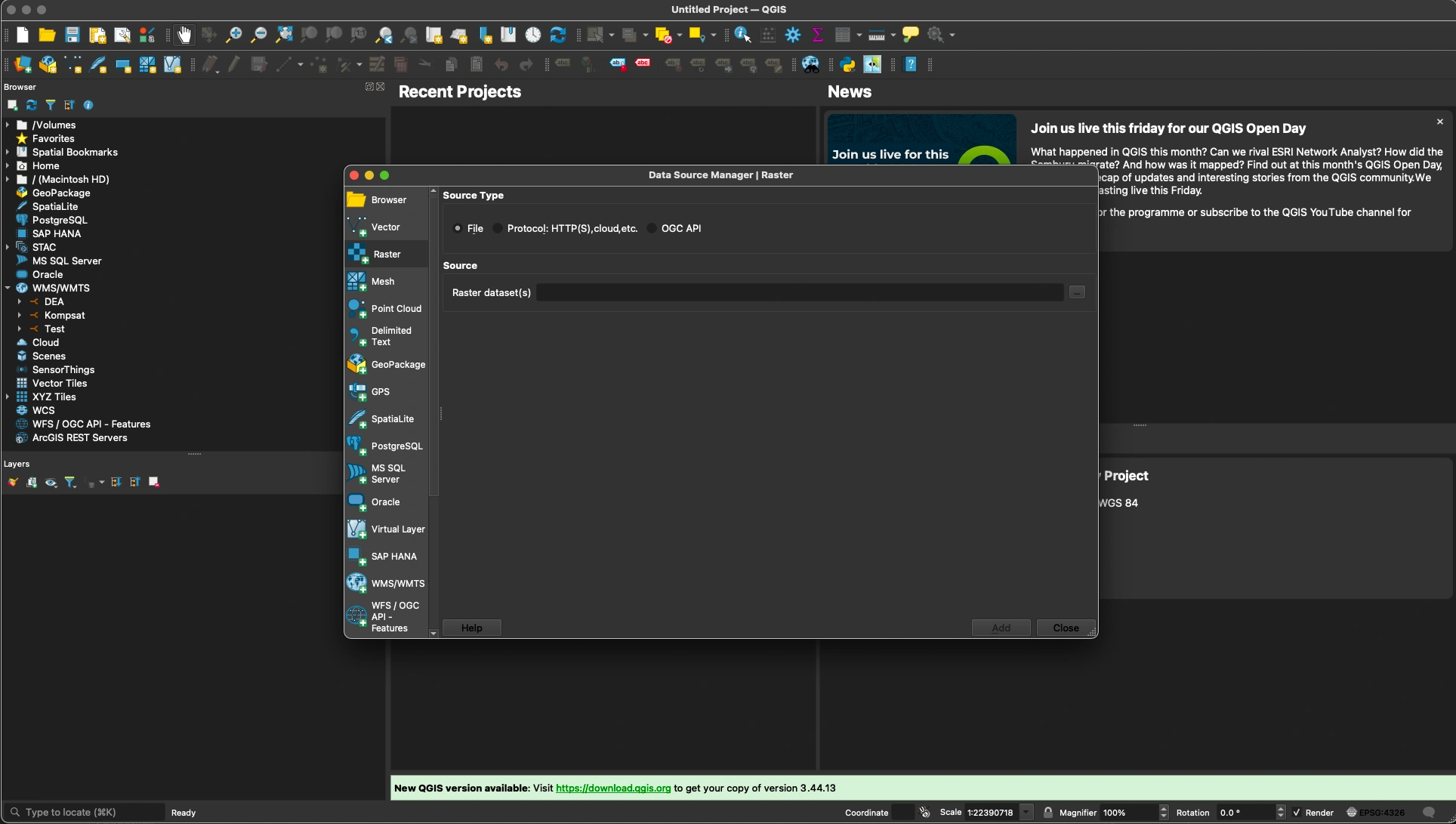The image size is (1456, 824).
Task: Switch to the Vector tab in Data Source Manager
Action: 387,227
